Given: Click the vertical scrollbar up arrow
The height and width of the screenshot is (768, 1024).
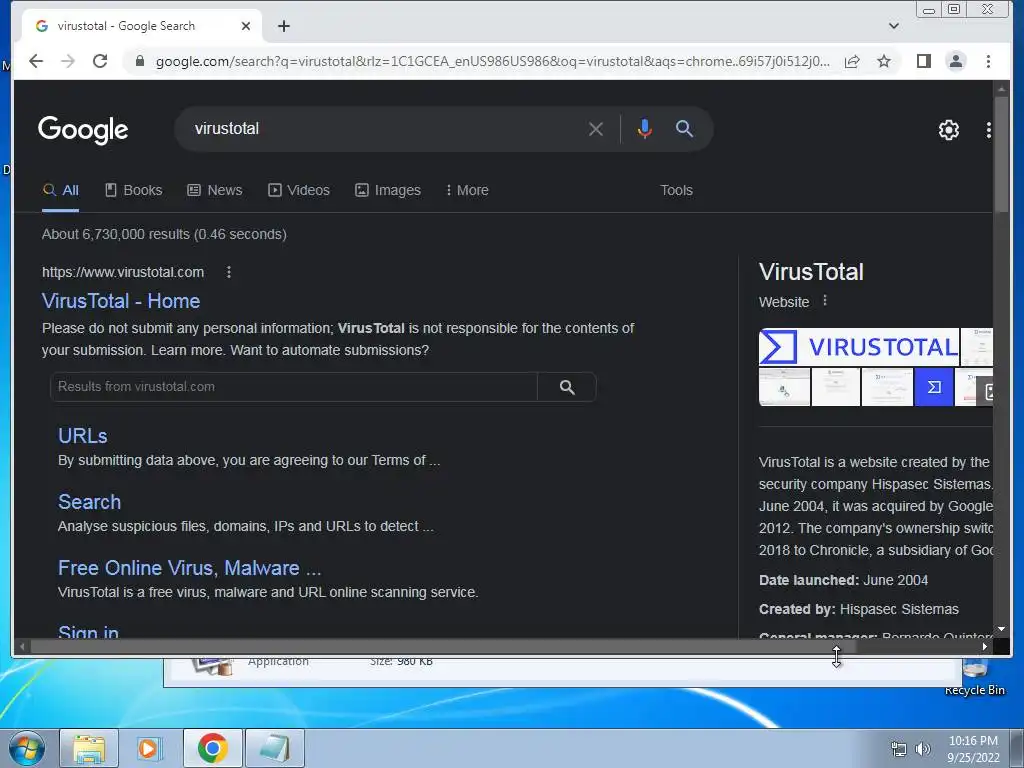Looking at the screenshot, I should [x=1001, y=88].
